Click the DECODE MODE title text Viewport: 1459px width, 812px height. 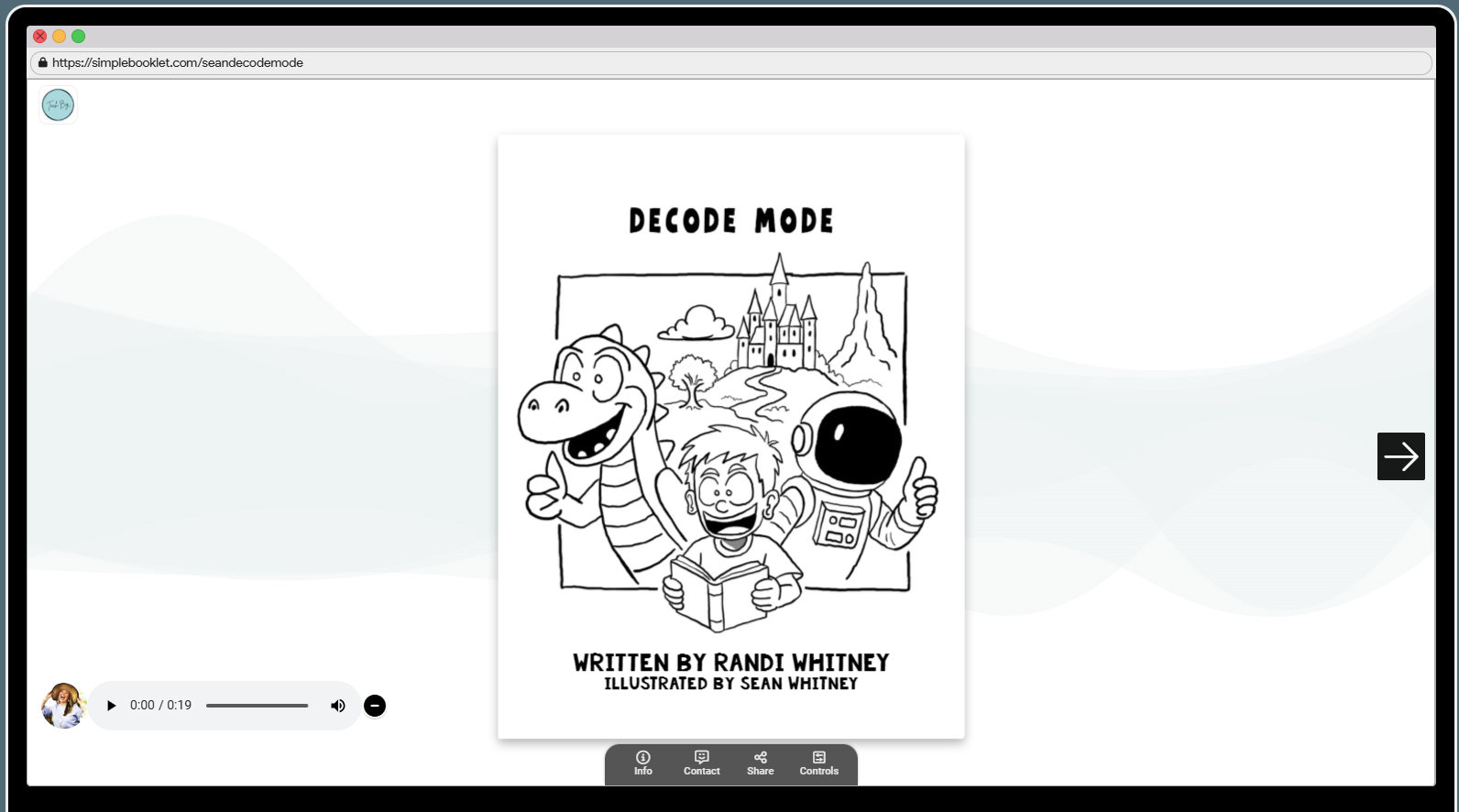pyautogui.click(x=730, y=221)
